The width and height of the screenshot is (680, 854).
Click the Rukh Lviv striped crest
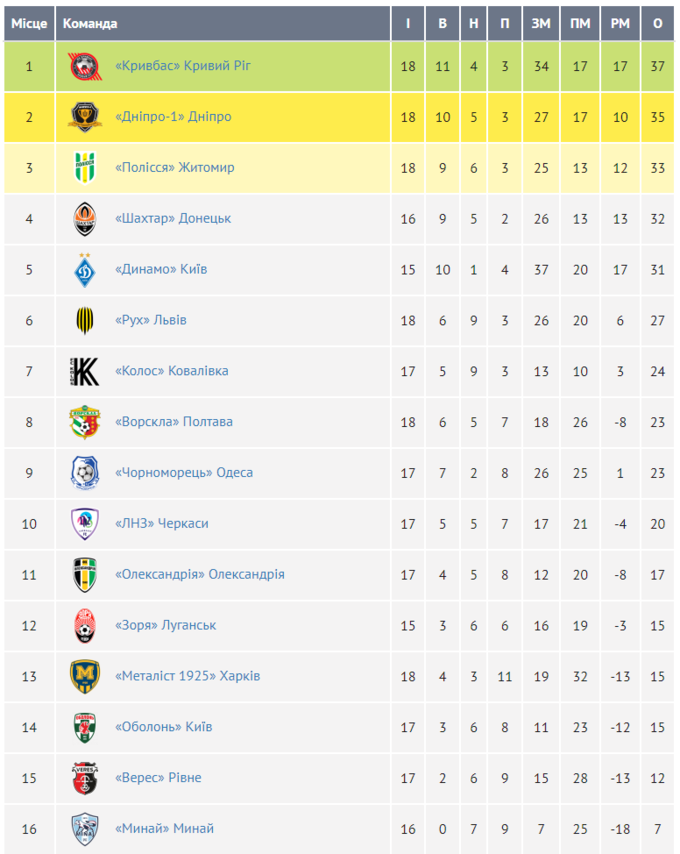coord(84,321)
